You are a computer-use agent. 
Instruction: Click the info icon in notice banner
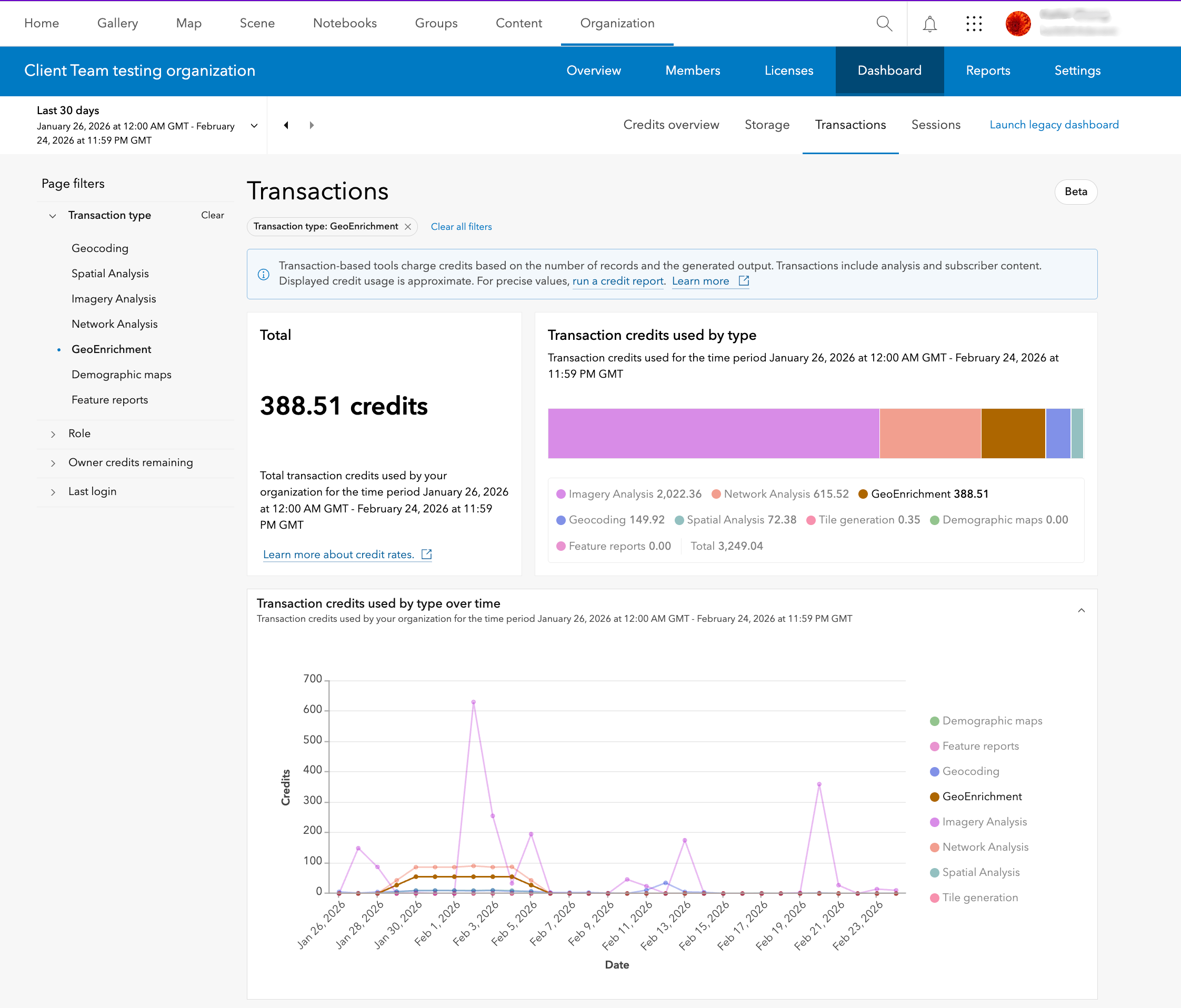[263, 274]
